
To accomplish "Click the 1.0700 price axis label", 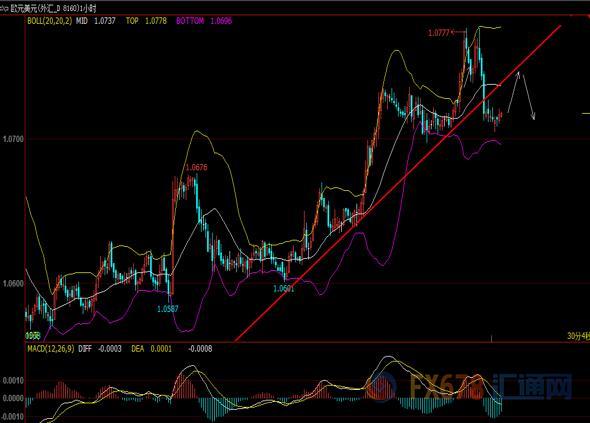I will [x=13, y=139].
